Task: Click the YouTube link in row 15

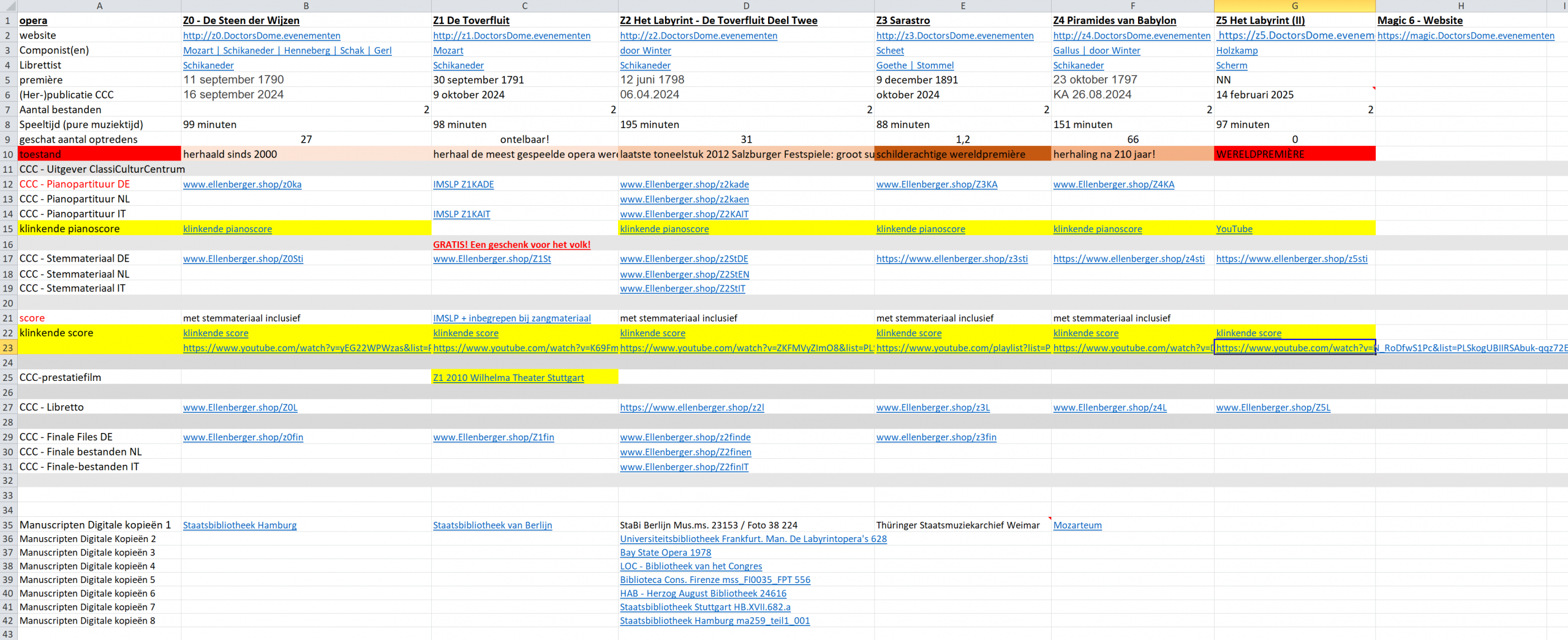Action: click(x=1234, y=229)
